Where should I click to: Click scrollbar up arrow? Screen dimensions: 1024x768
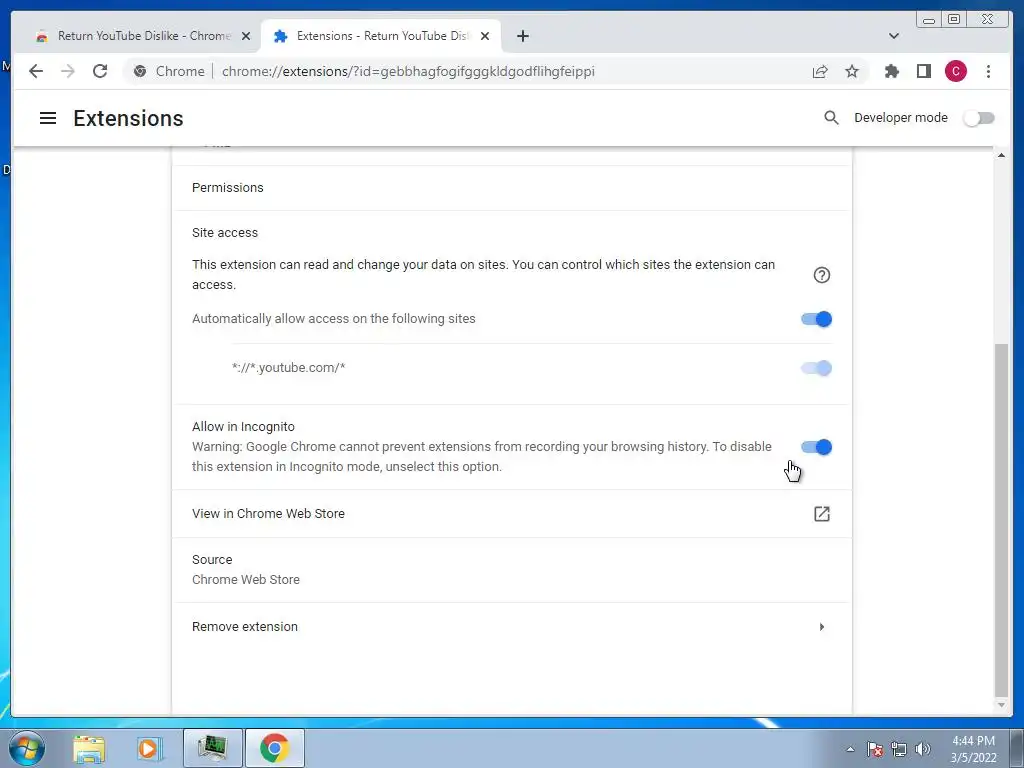1001,155
